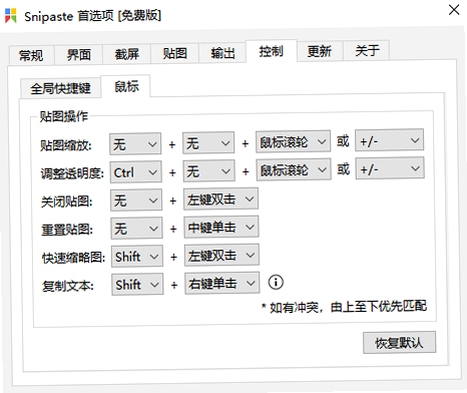This screenshot has height=393, width=467.
Task: Open second modifier dropdown for 调整透明度
Action: coord(209,171)
